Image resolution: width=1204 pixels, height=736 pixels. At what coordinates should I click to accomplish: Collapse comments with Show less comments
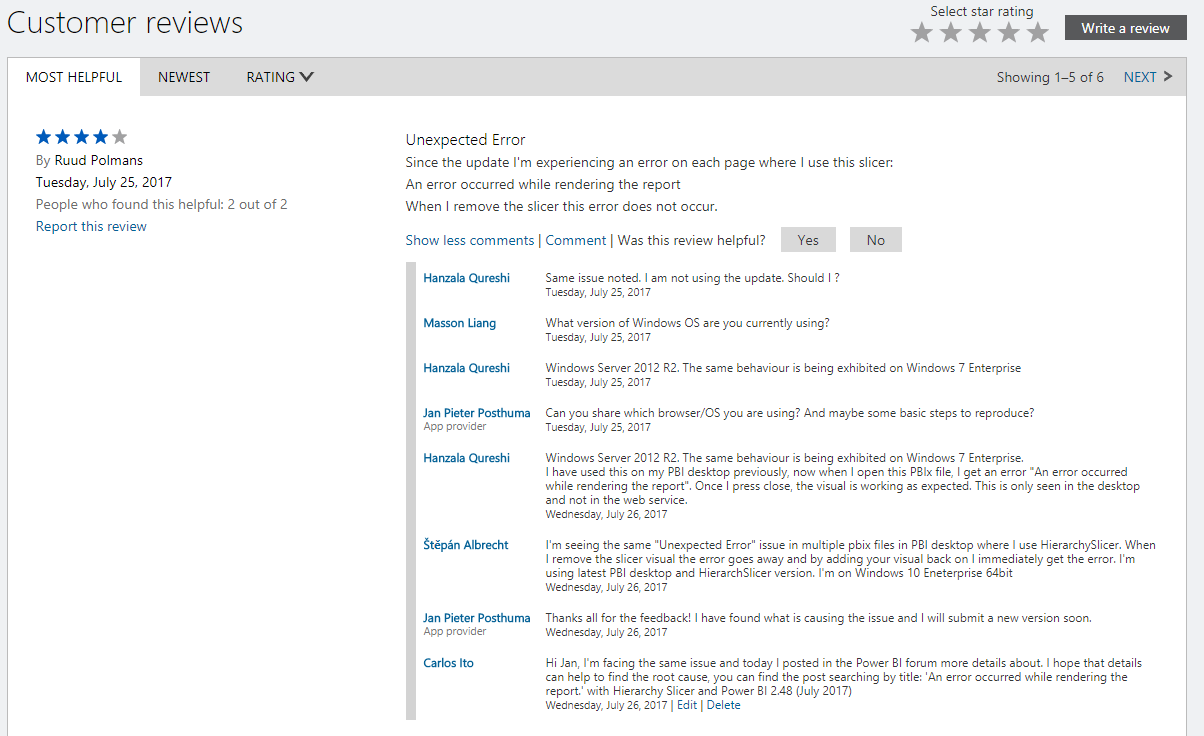tap(470, 240)
